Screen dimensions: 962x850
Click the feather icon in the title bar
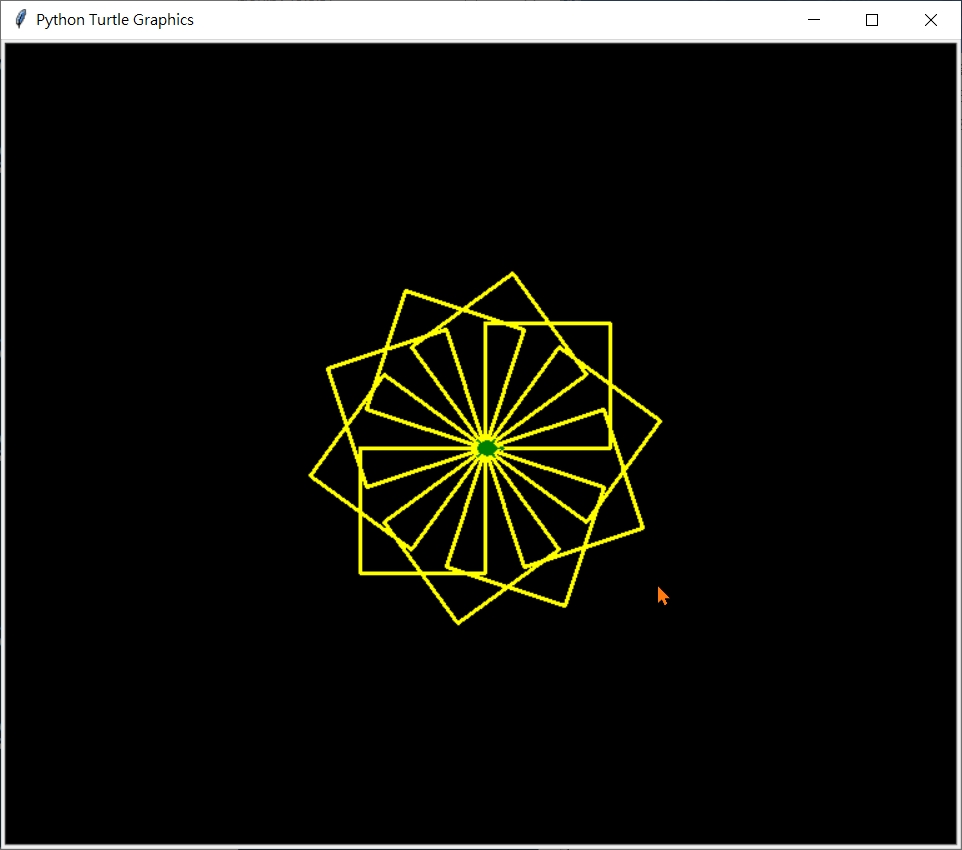click(20, 20)
